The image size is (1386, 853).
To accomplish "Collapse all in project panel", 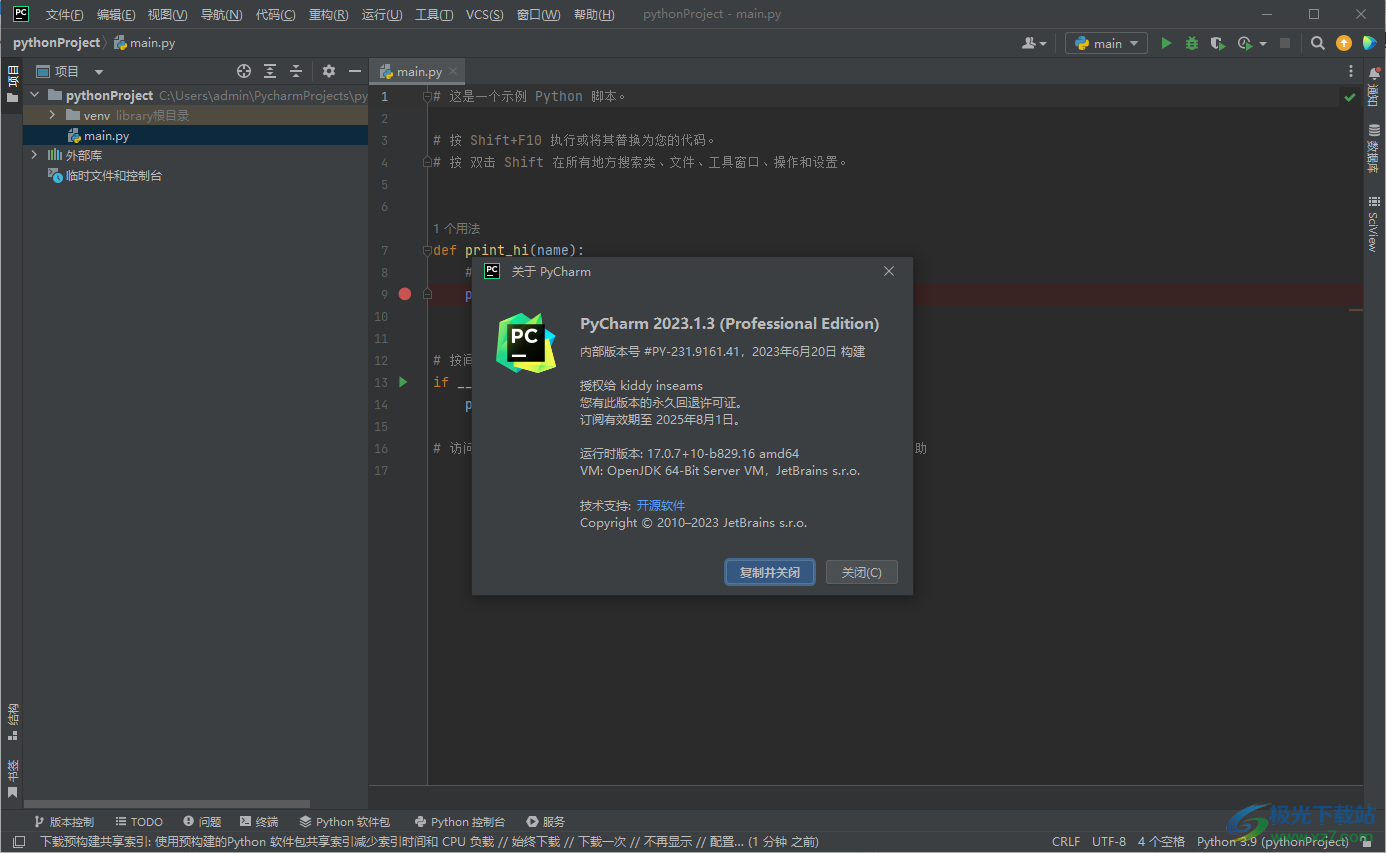I will click(296, 71).
